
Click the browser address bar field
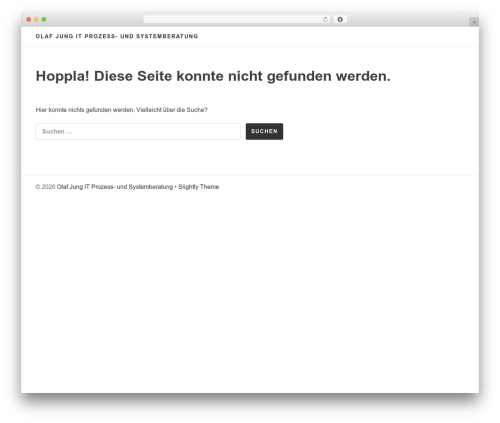[x=237, y=19]
